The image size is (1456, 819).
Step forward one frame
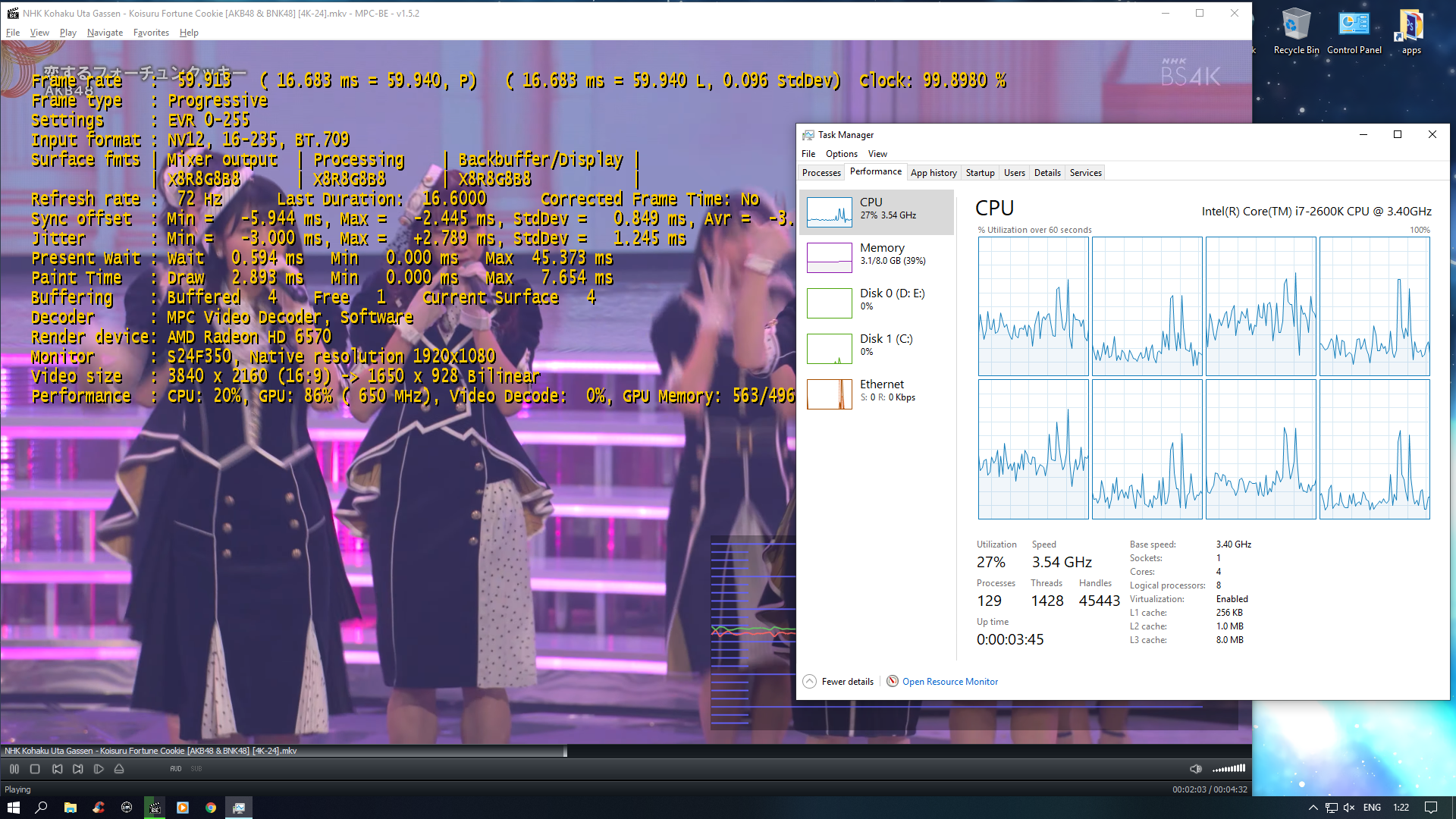[99, 769]
